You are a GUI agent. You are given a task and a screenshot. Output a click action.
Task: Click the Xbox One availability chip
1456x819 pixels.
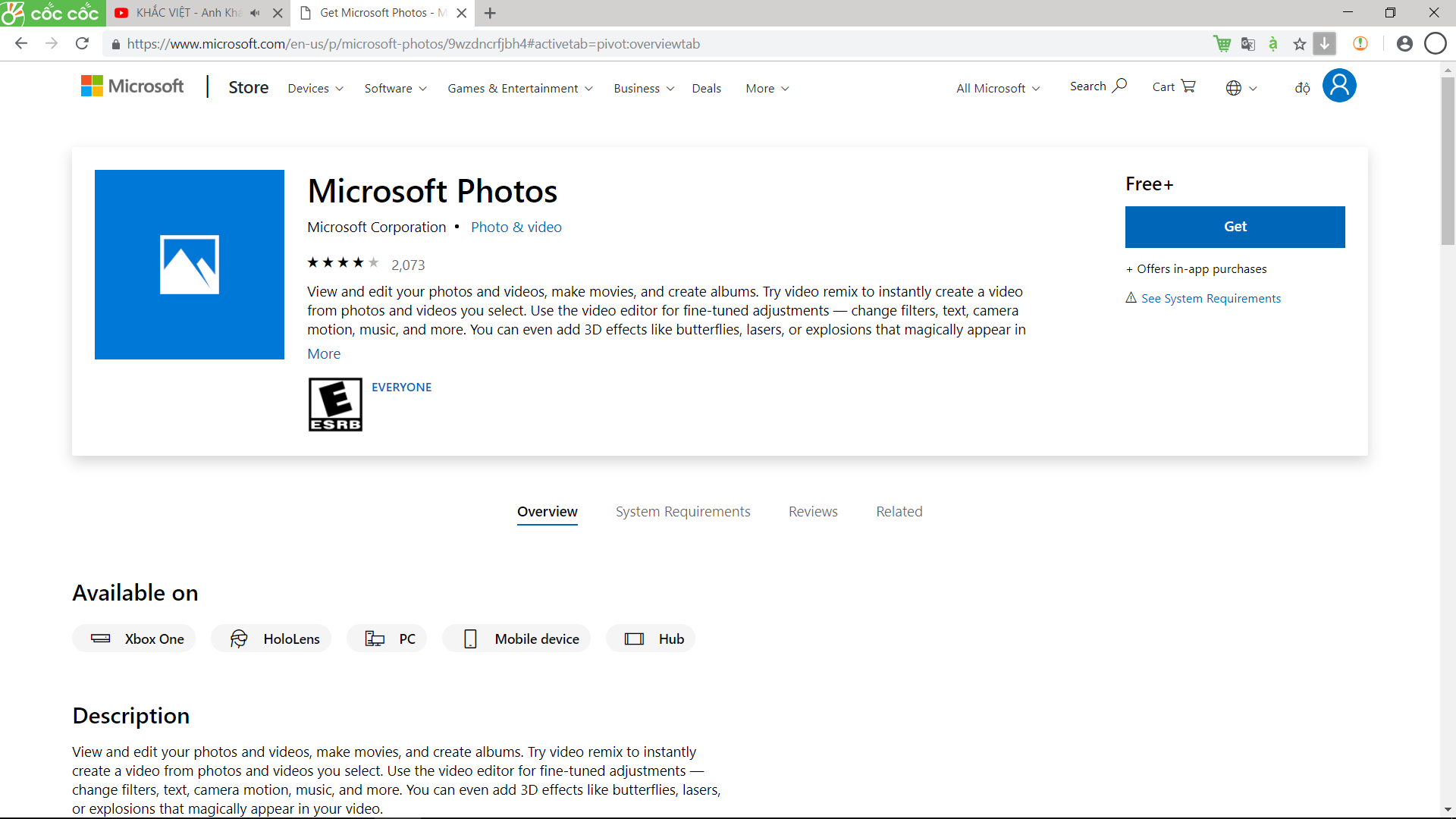tap(134, 639)
